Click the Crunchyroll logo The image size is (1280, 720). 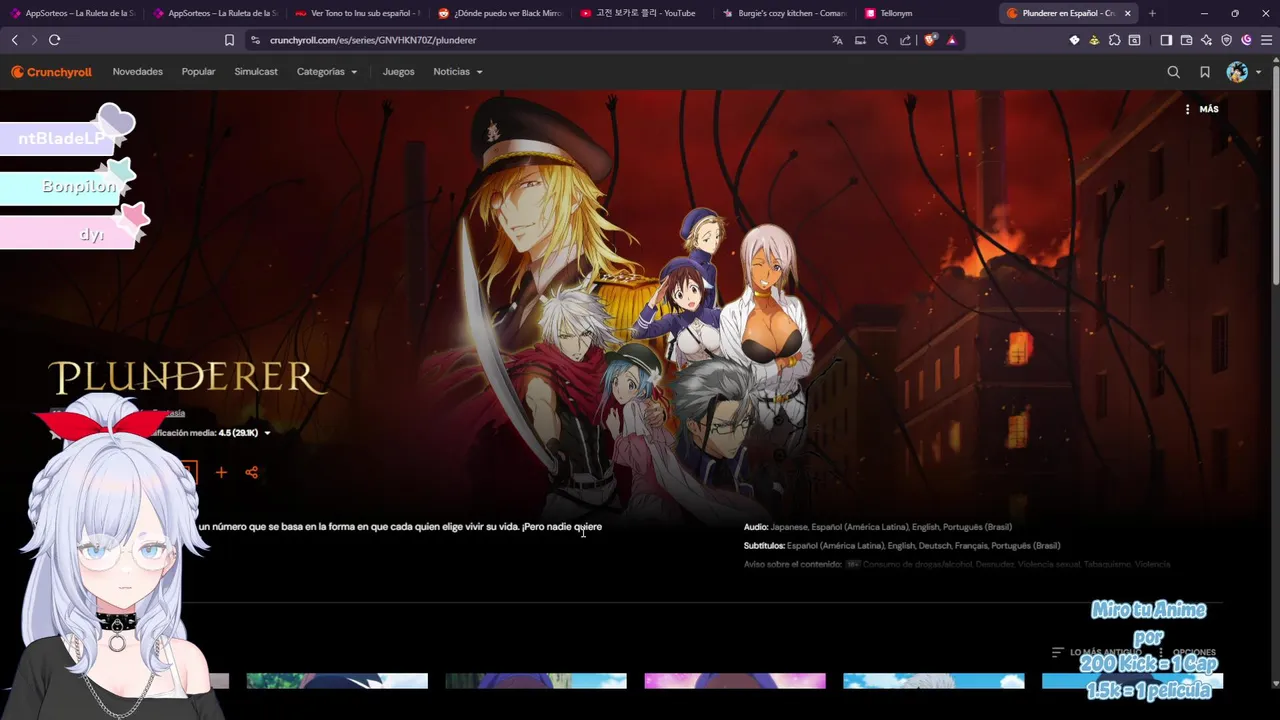point(51,72)
